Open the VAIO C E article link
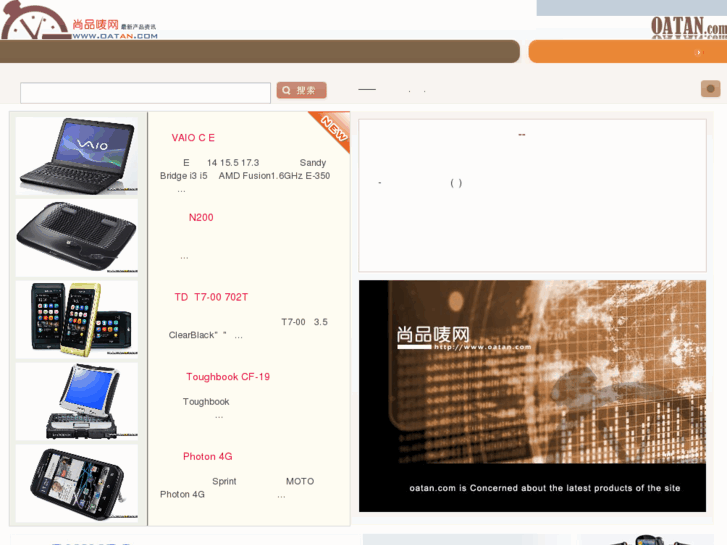 pyautogui.click(x=193, y=138)
